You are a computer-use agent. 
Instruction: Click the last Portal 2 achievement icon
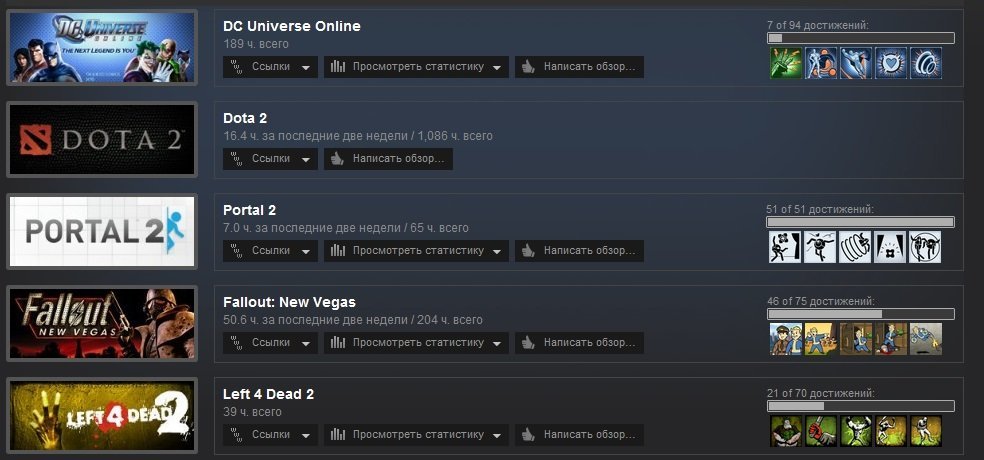(x=926, y=247)
